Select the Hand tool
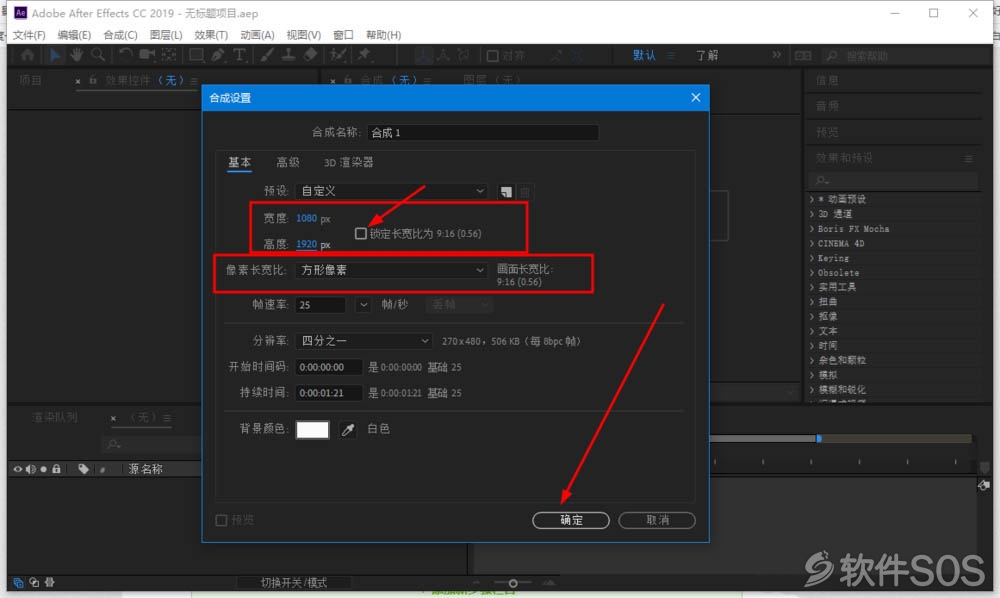Screen dimensions: 1000x598 [x=77, y=55]
